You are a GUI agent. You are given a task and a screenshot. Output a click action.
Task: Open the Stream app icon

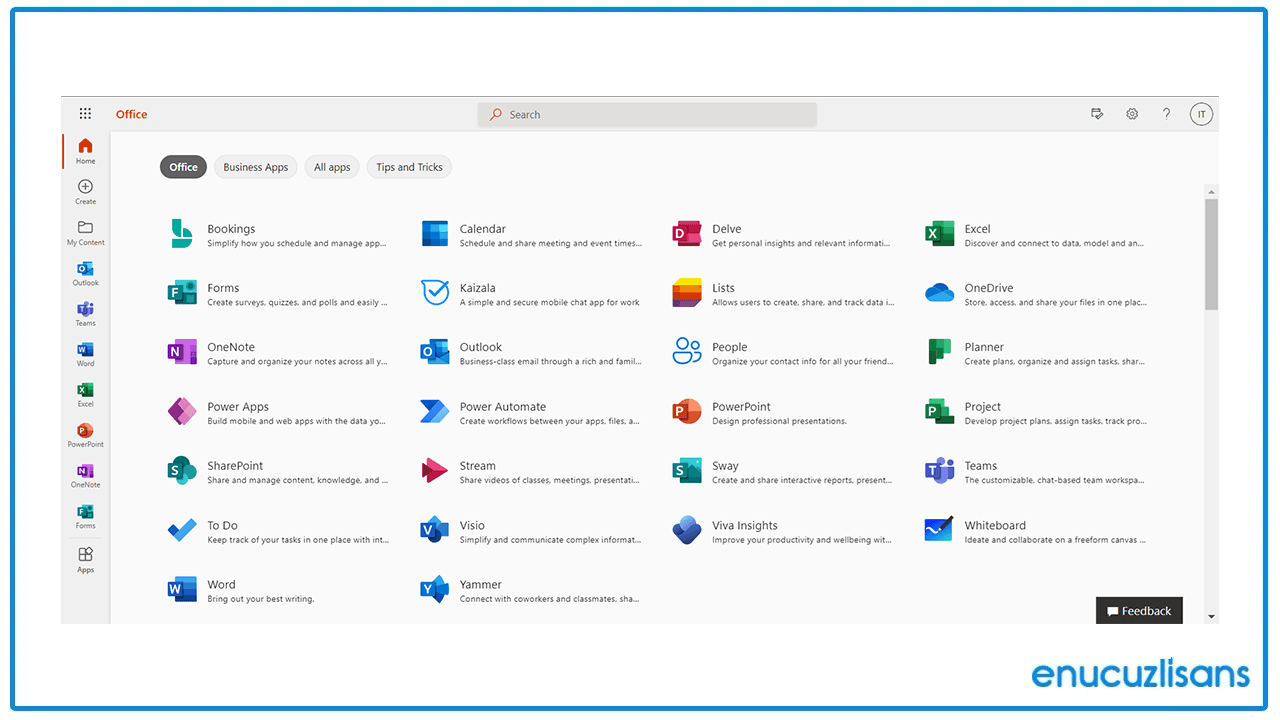click(x=435, y=471)
